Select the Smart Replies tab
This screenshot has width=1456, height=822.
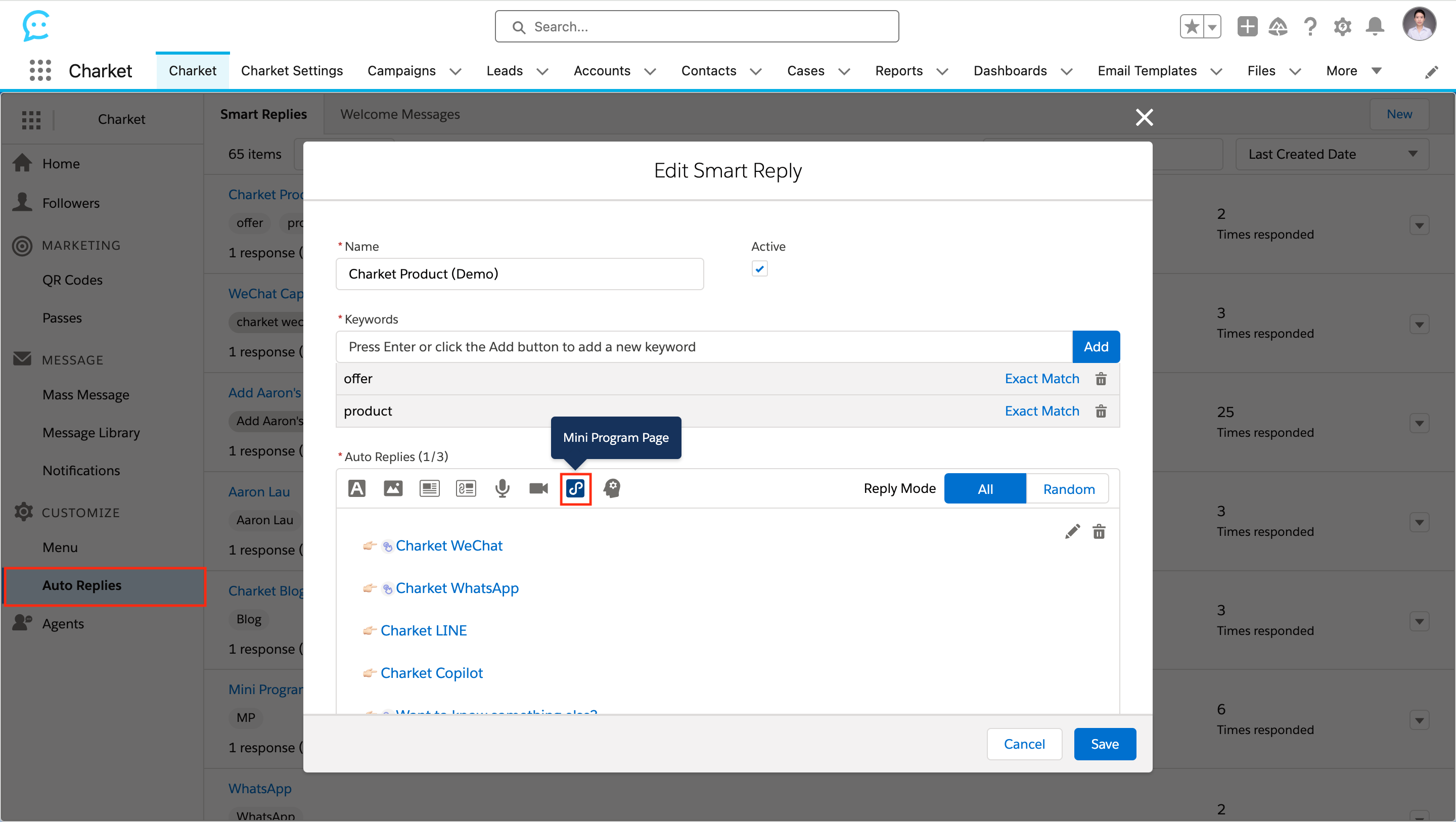pyautogui.click(x=263, y=114)
